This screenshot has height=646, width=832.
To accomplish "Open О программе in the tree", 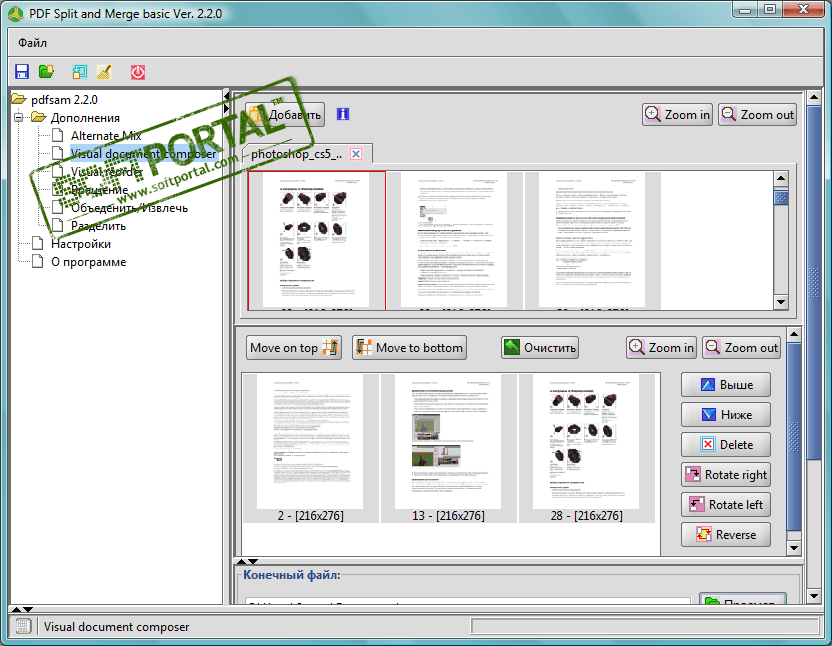I will 89,262.
